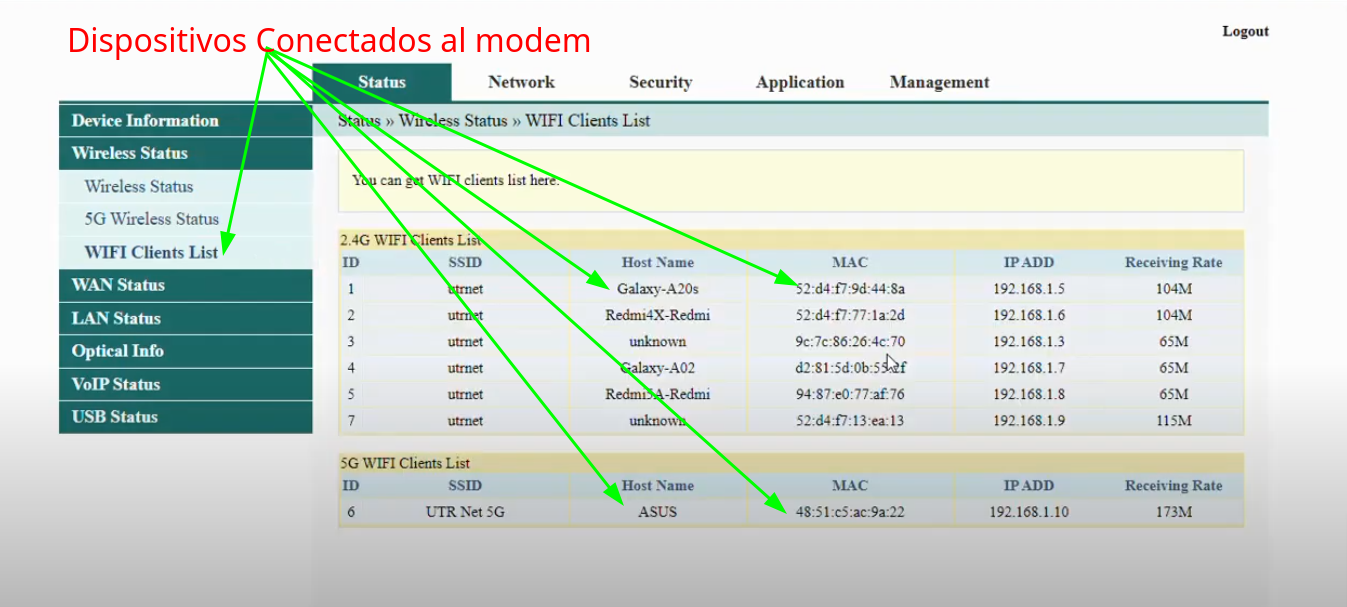Select WIFI Clients List in sidebar

[150, 252]
